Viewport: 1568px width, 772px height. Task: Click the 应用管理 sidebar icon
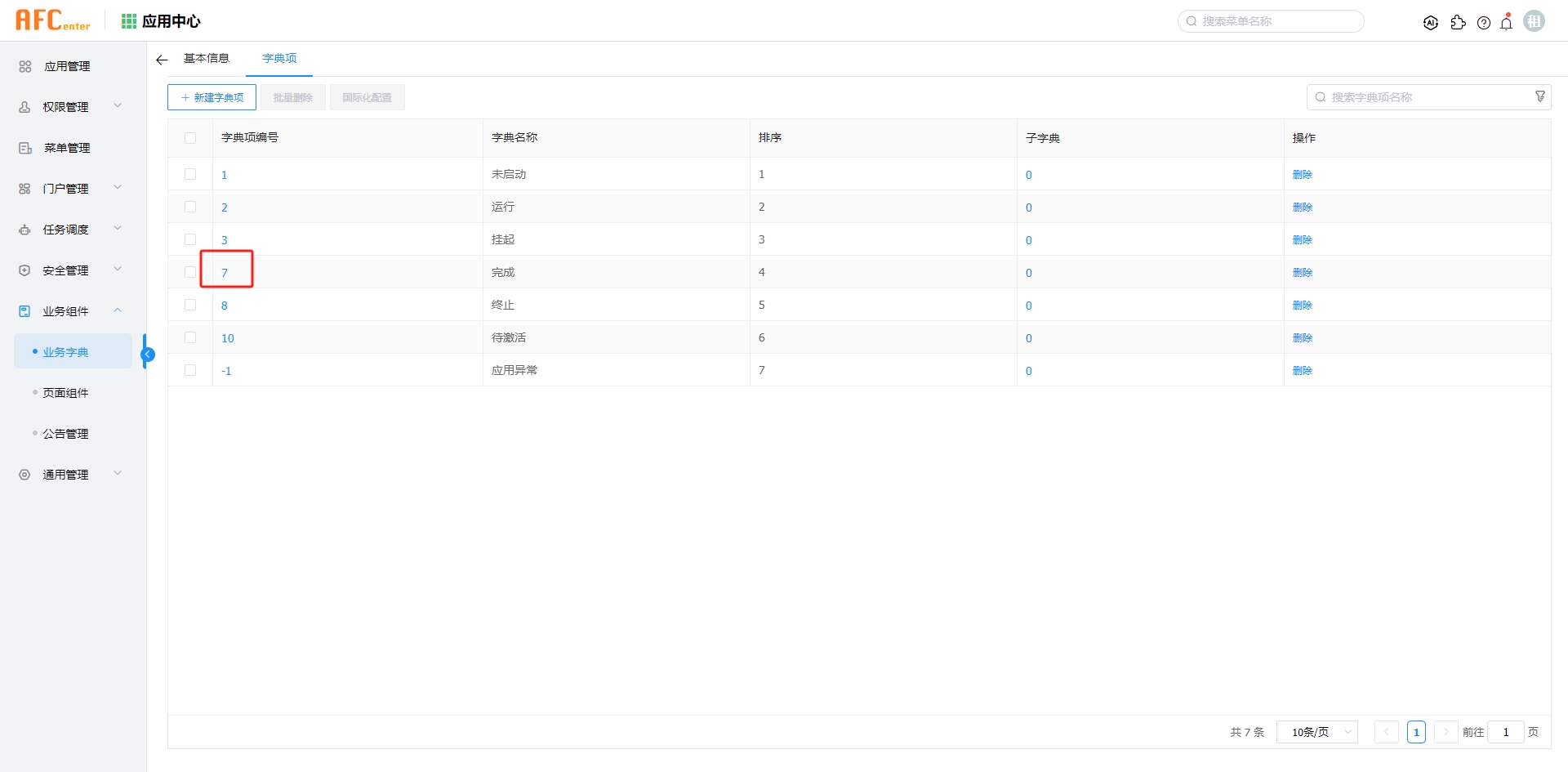click(24, 66)
